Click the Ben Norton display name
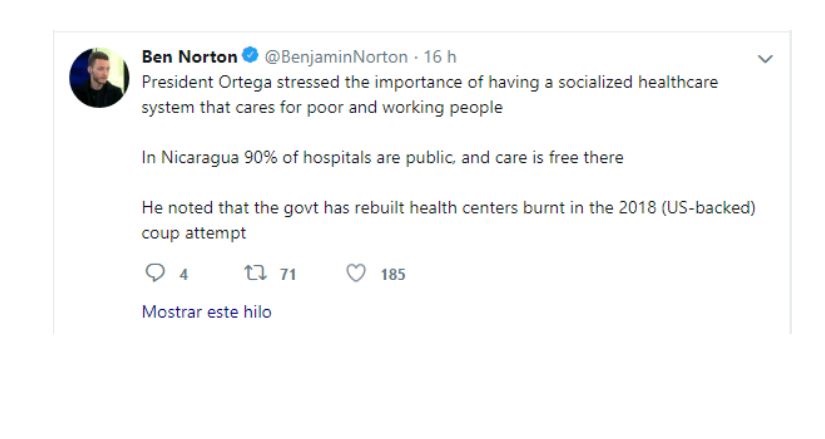 [x=190, y=57]
